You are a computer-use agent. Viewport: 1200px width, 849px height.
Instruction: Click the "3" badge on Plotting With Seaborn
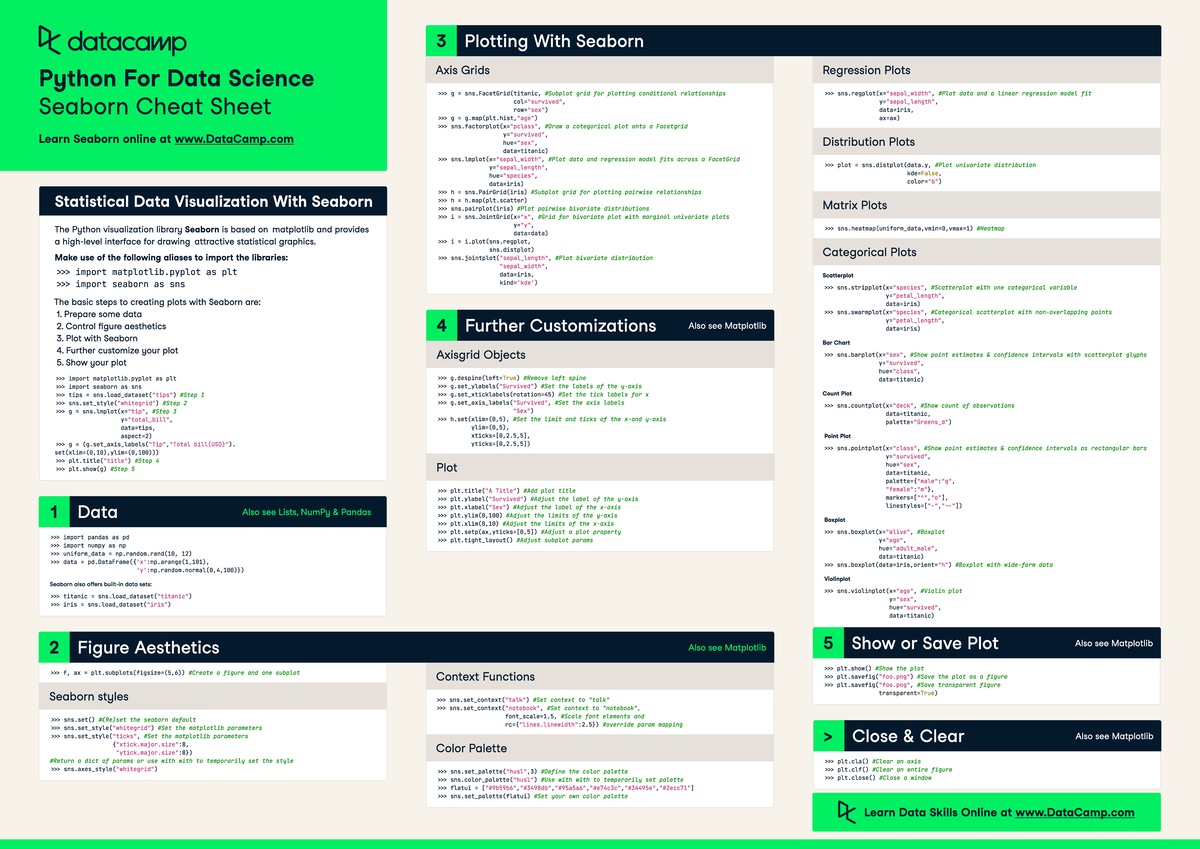pyautogui.click(x=440, y=41)
